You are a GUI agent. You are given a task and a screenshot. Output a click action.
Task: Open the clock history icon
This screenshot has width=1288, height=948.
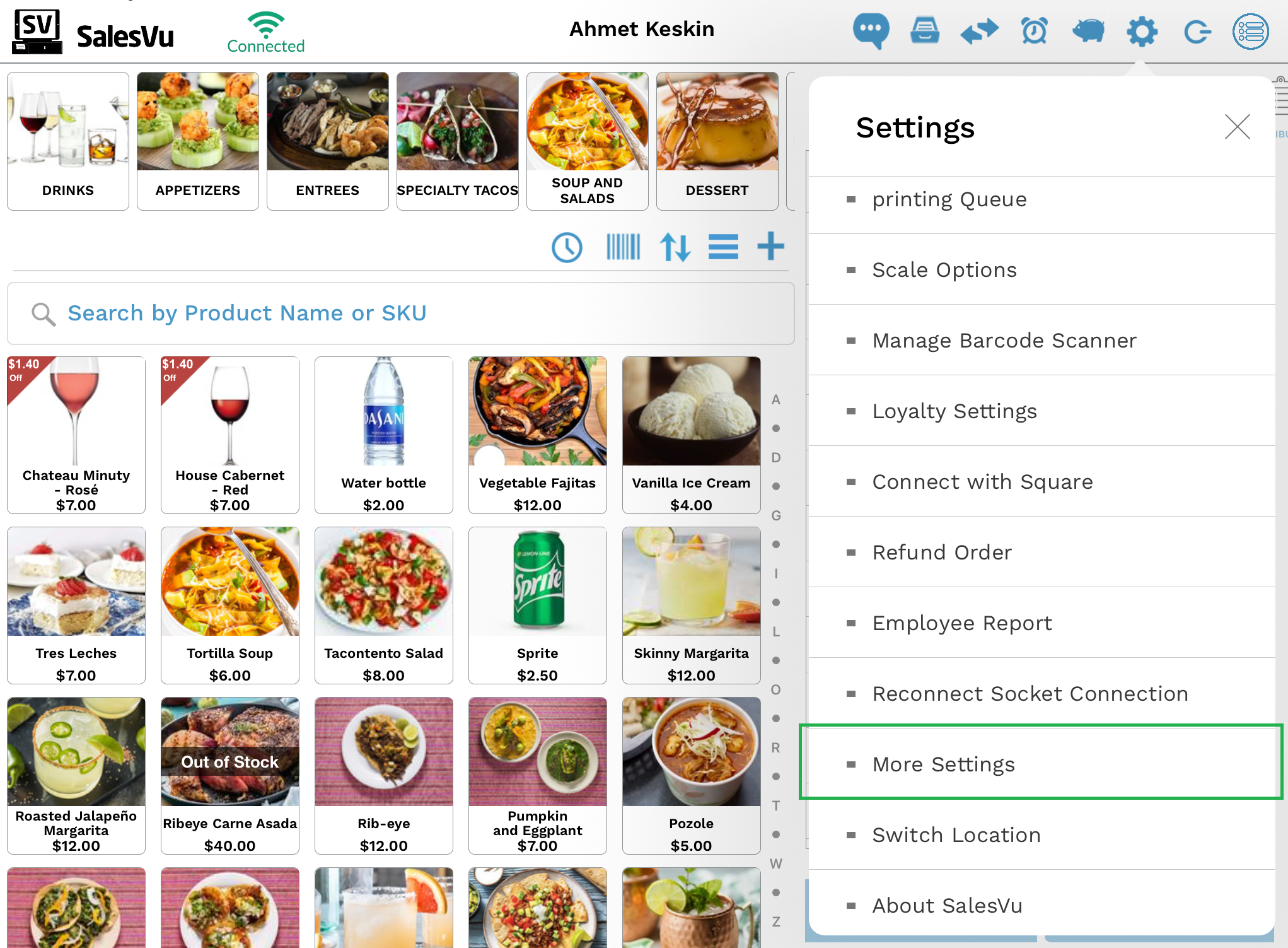pyautogui.click(x=567, y=247)
